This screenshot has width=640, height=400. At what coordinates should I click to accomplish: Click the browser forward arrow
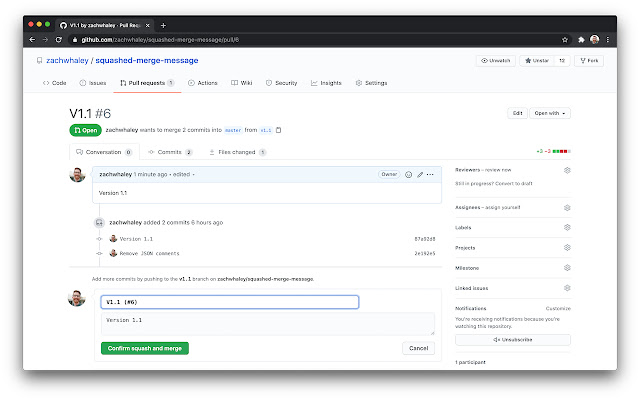[x=45, y=40]
